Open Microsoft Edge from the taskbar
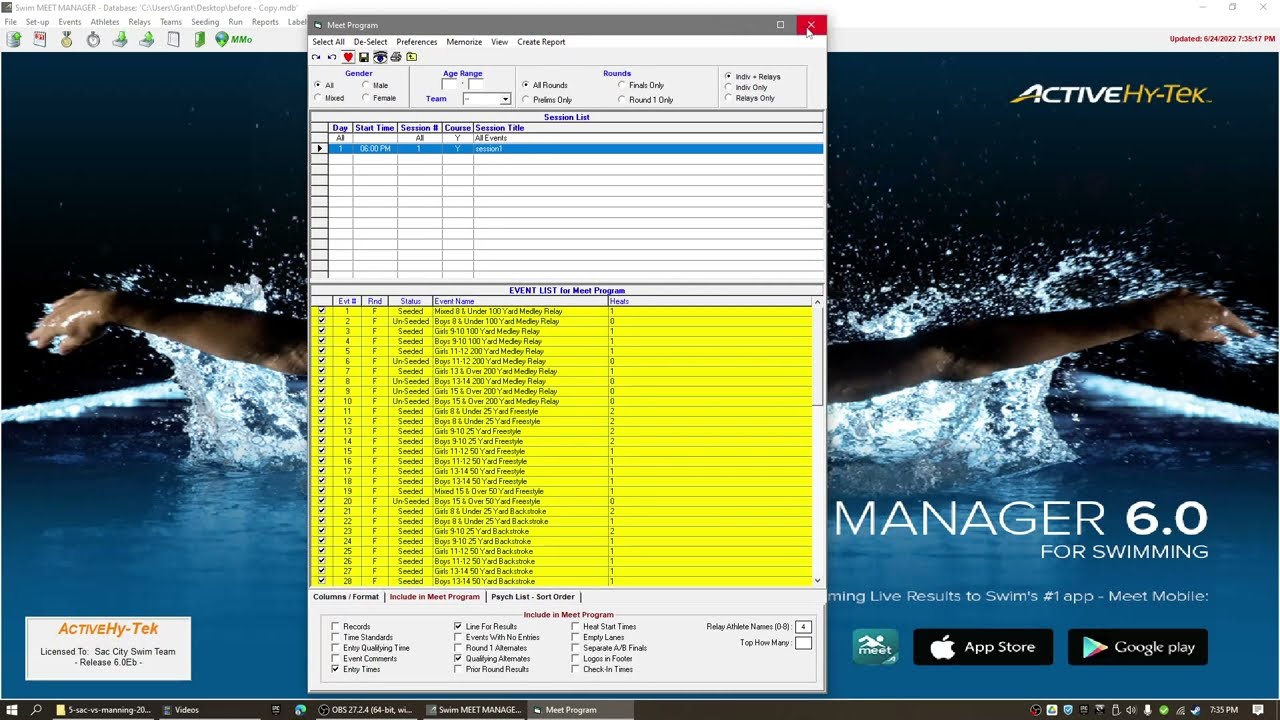 300,710
